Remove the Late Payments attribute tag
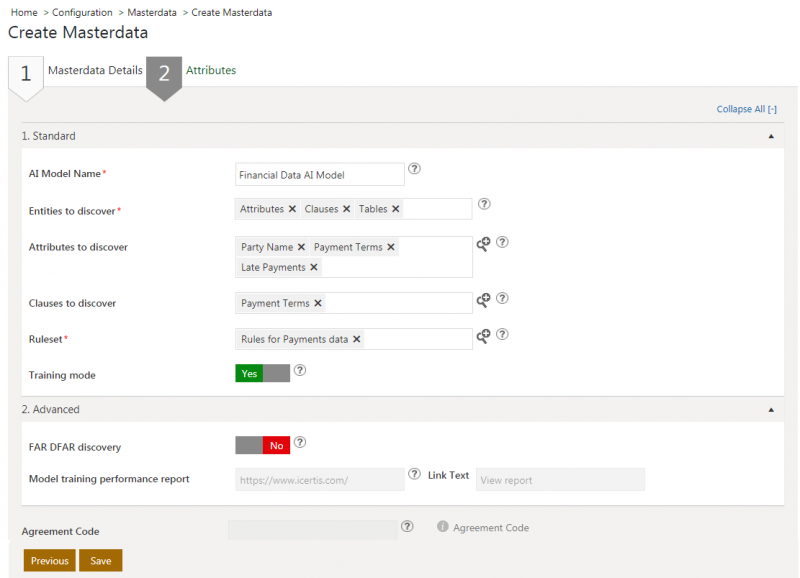This screenshot has height=578, width=800. point(315,267)
